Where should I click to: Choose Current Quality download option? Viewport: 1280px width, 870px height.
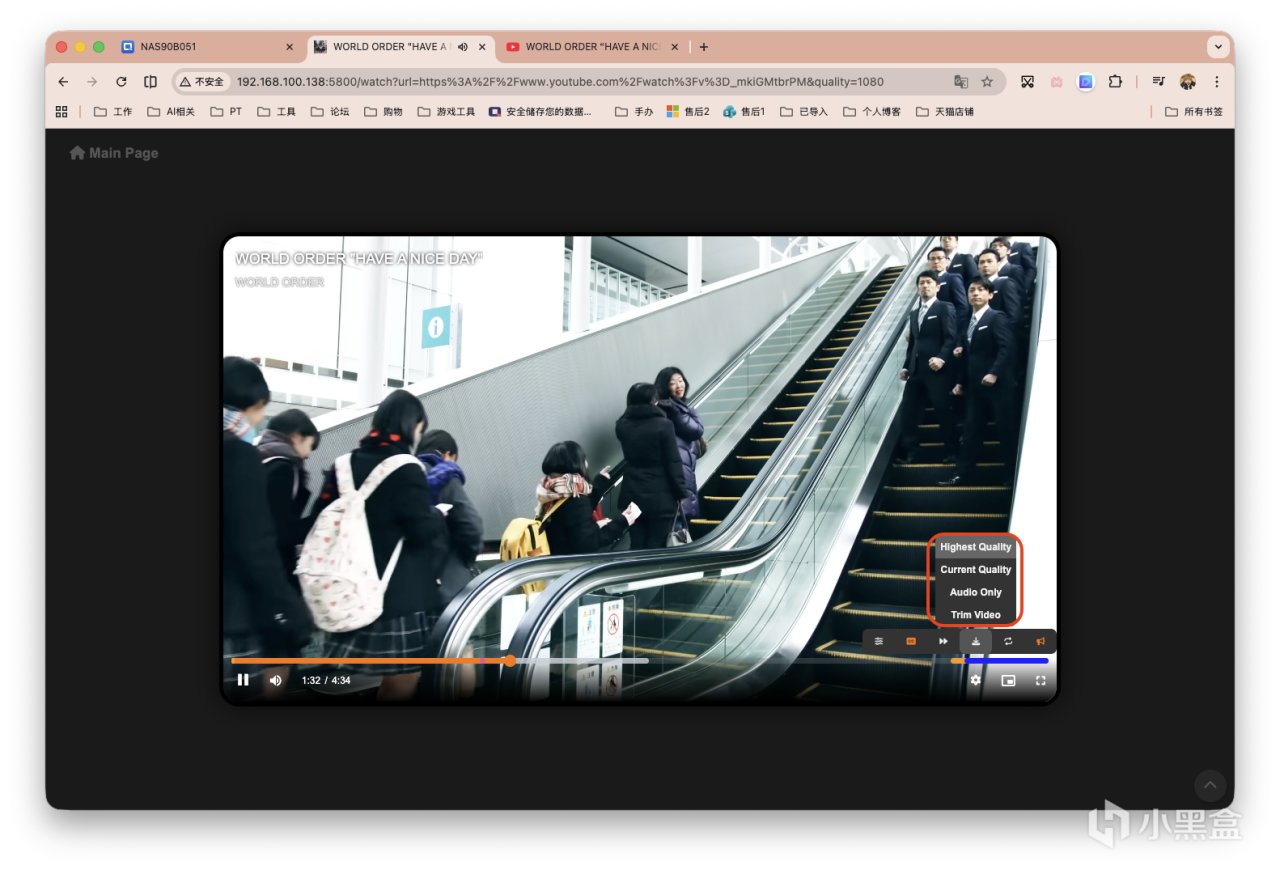pos(976,570)
